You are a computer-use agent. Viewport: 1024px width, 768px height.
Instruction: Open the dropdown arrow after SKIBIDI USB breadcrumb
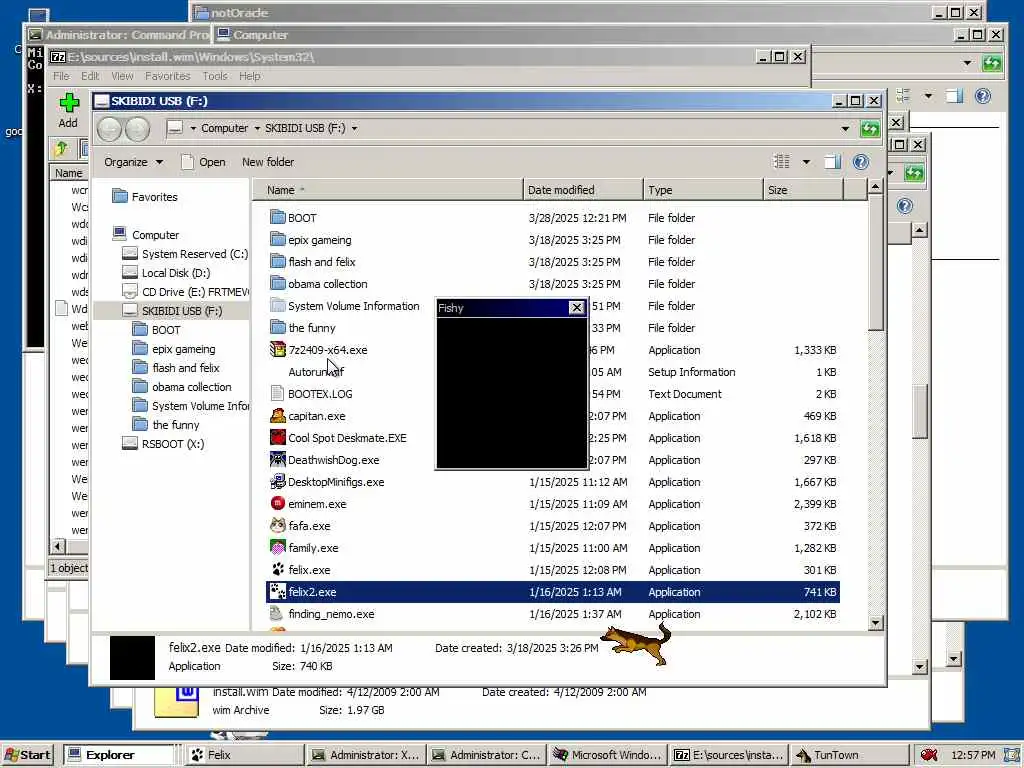355,129
